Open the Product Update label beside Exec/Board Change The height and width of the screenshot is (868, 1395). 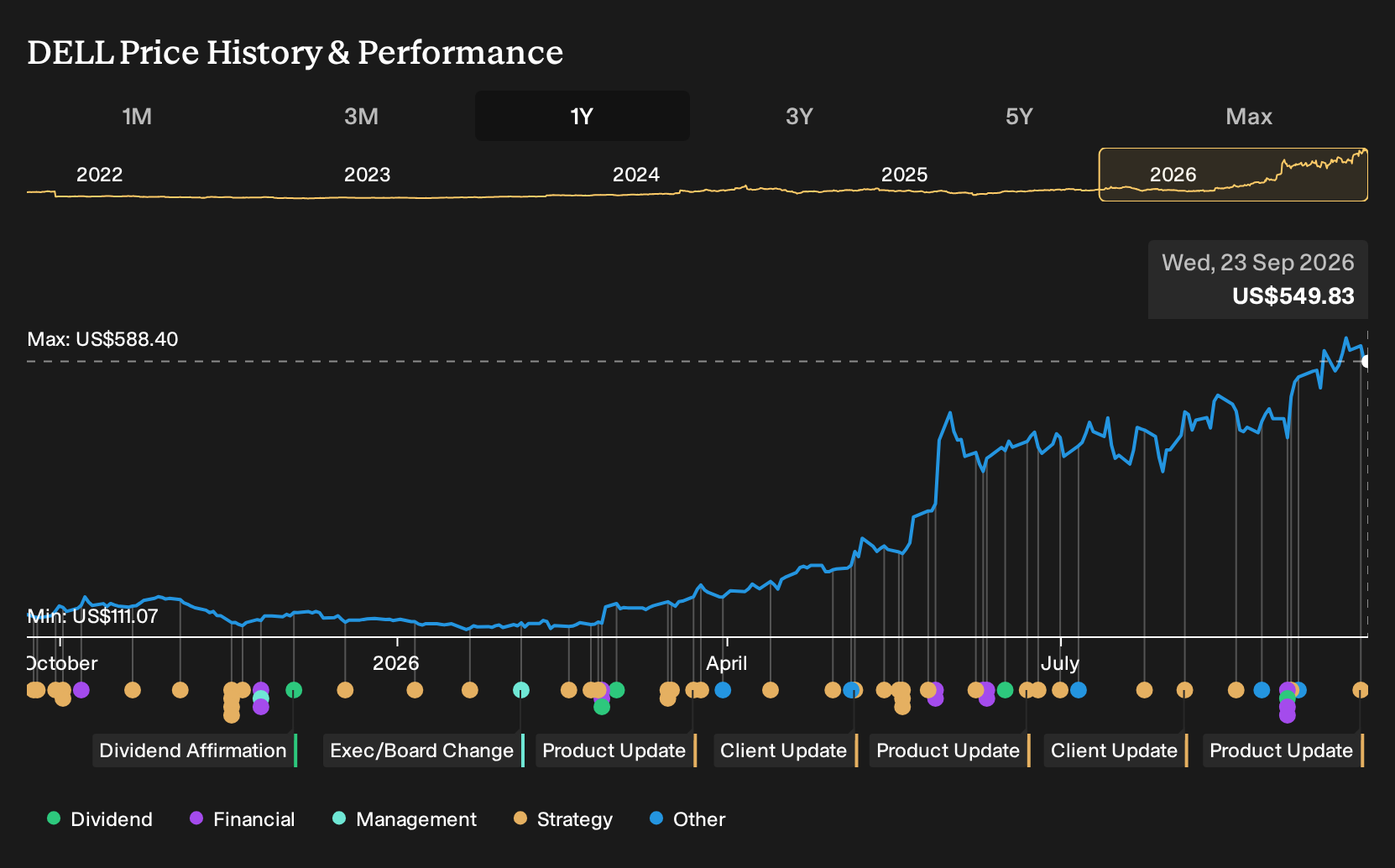point(616,750)
